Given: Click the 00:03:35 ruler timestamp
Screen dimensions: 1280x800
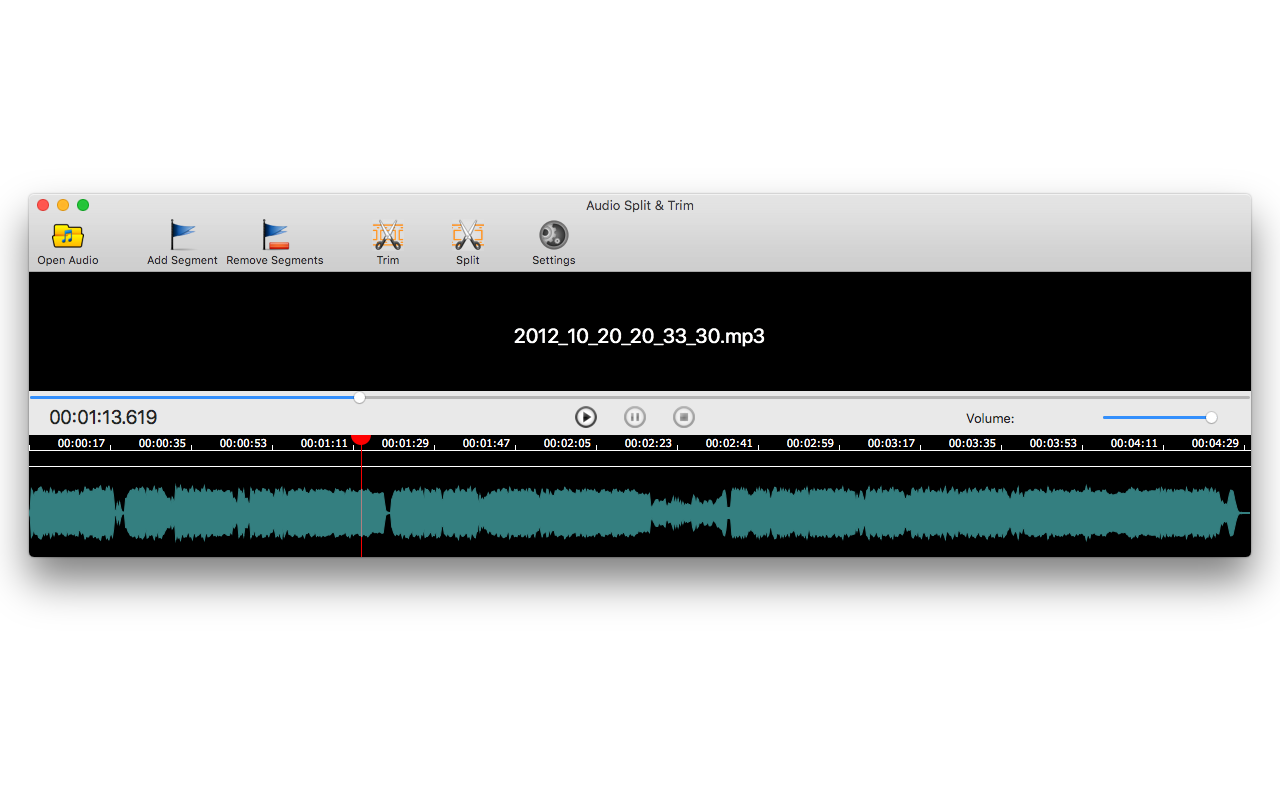Looking at the screenshot, I should tap(972, 443).
